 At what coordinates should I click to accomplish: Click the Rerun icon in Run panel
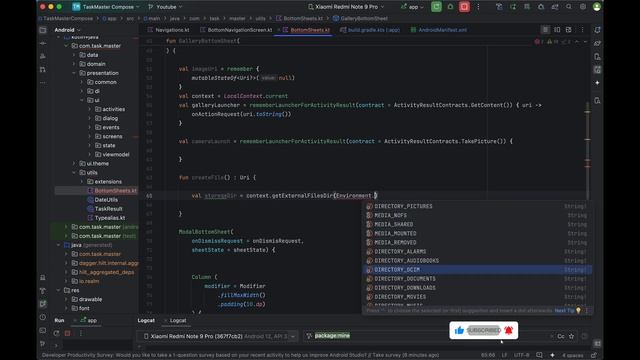[56, 333]
